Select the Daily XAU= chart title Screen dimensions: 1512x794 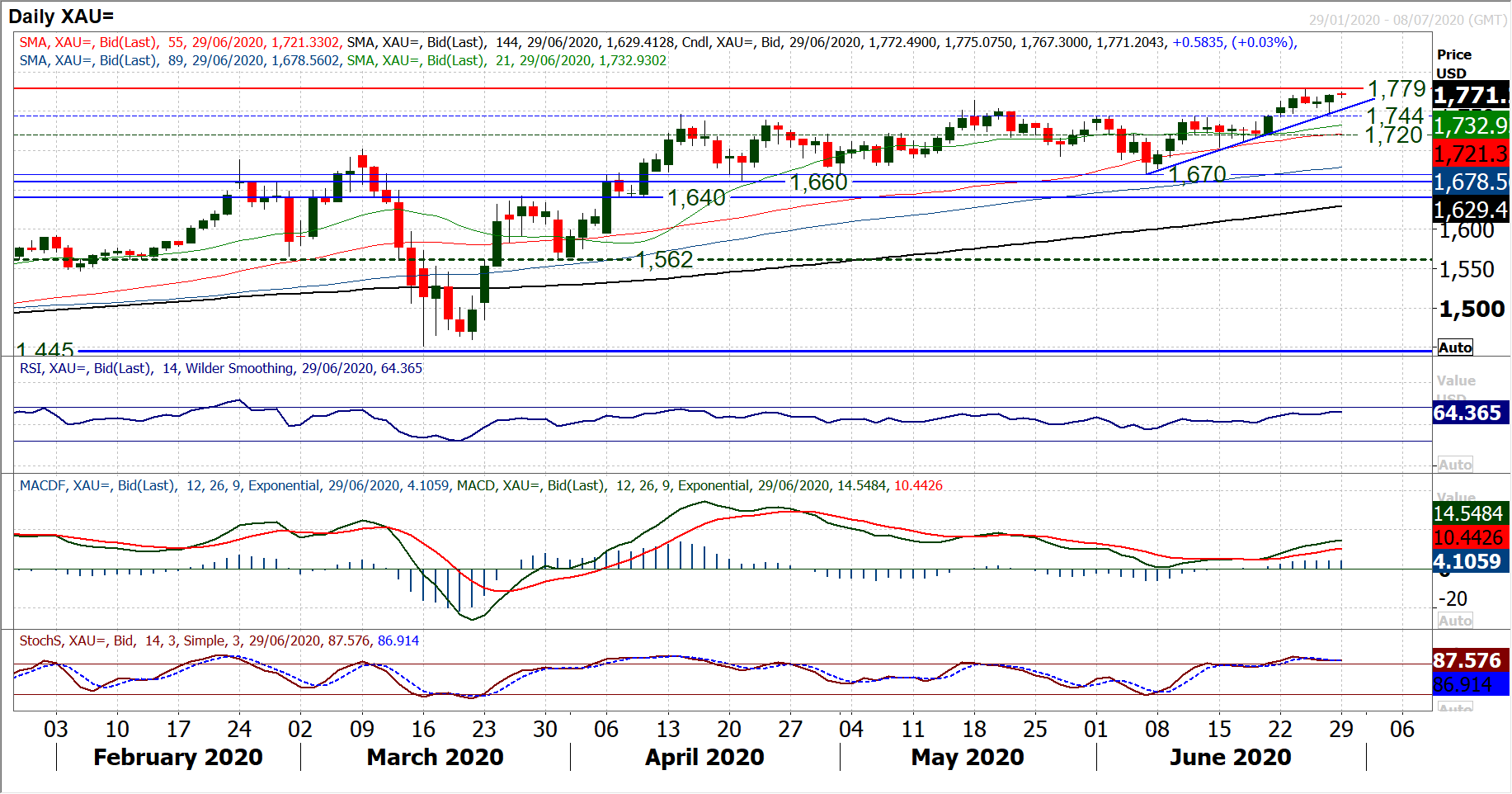click(x=61, y=17)
